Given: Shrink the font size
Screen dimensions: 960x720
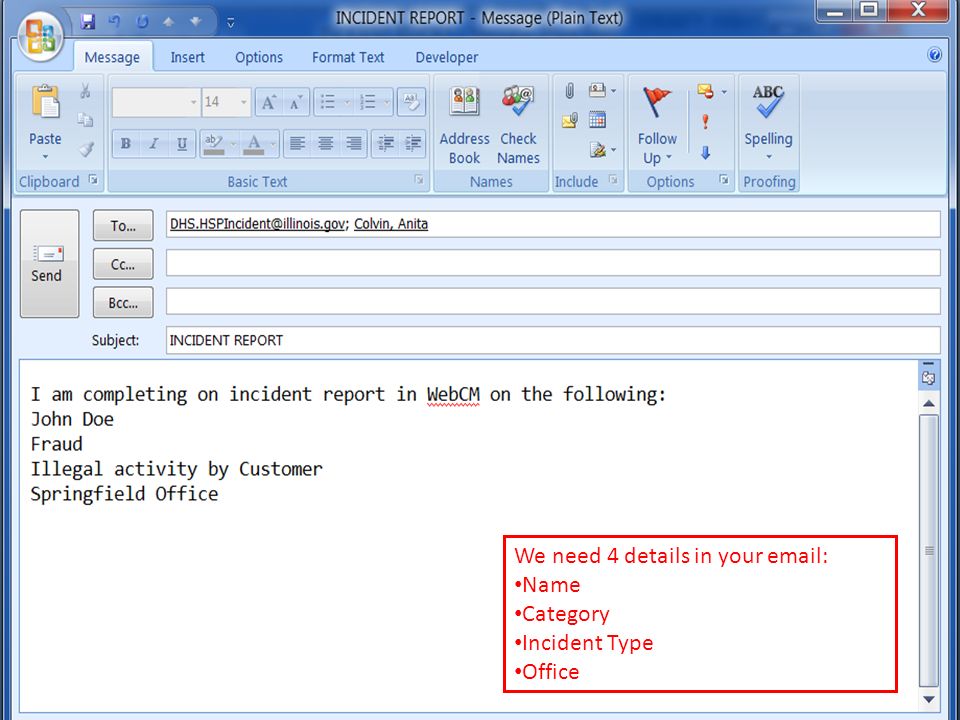Looking at the screenshot, I should 296,102.
